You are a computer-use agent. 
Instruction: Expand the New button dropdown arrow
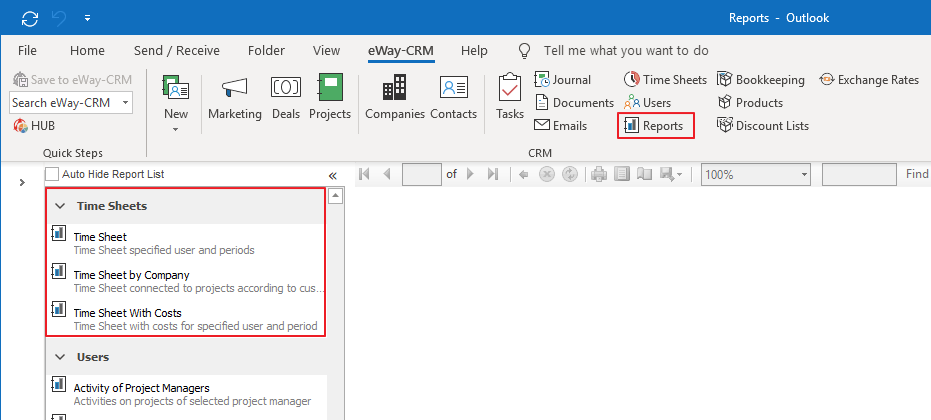pyautogui.click(x=176, y=129)
